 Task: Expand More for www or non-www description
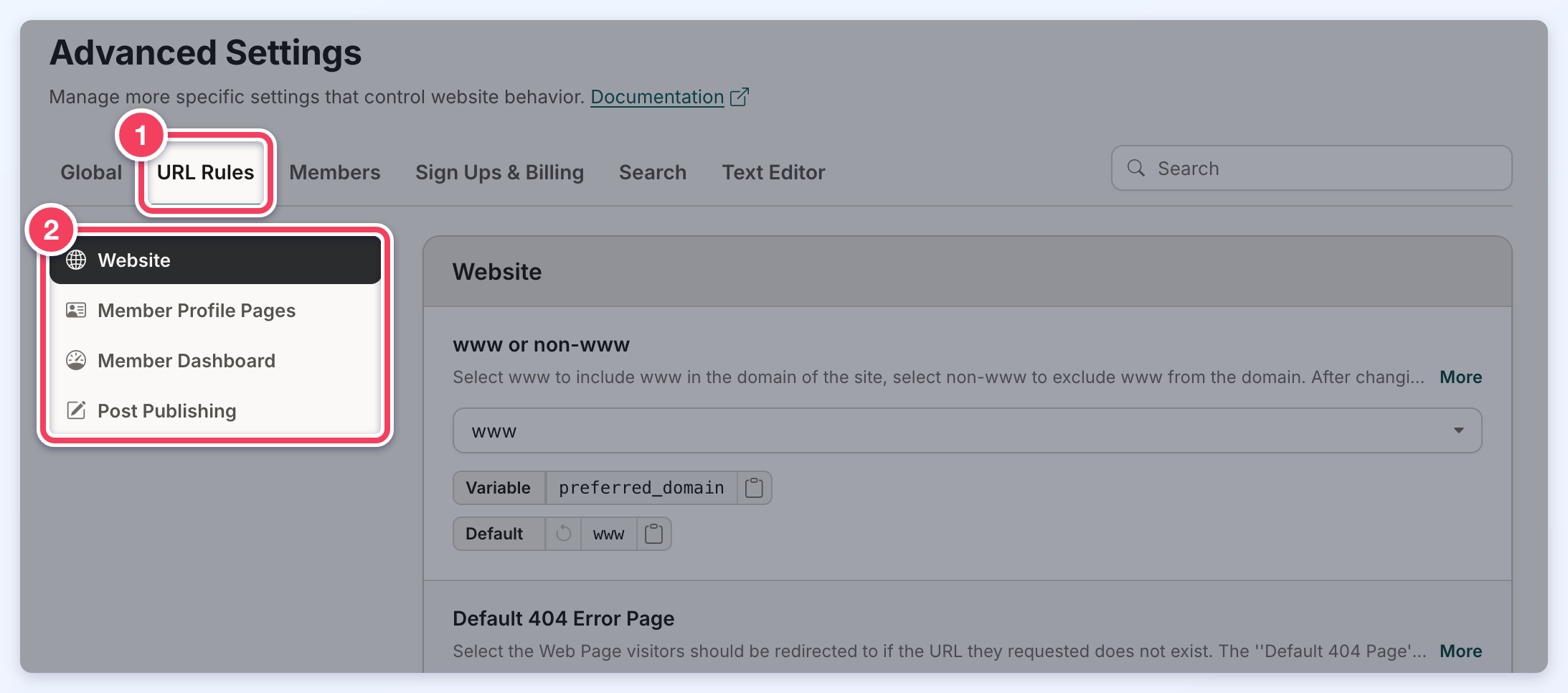1460,377
